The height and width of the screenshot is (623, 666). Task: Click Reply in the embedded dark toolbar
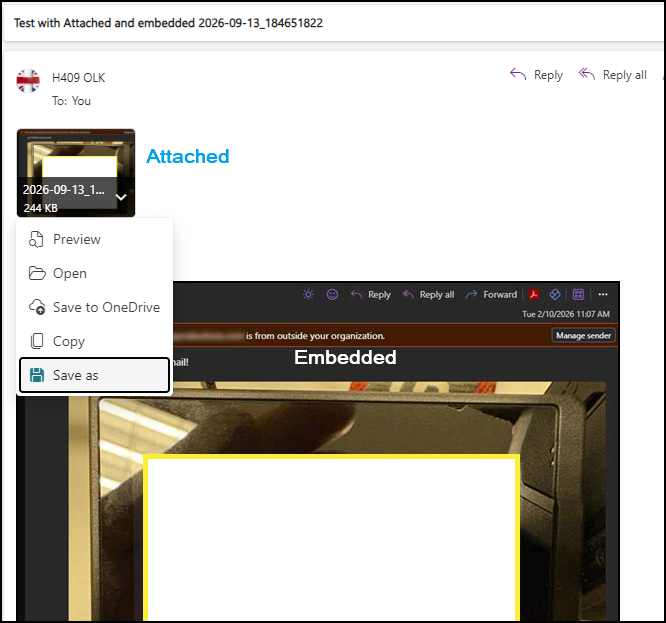pos(370,294)
